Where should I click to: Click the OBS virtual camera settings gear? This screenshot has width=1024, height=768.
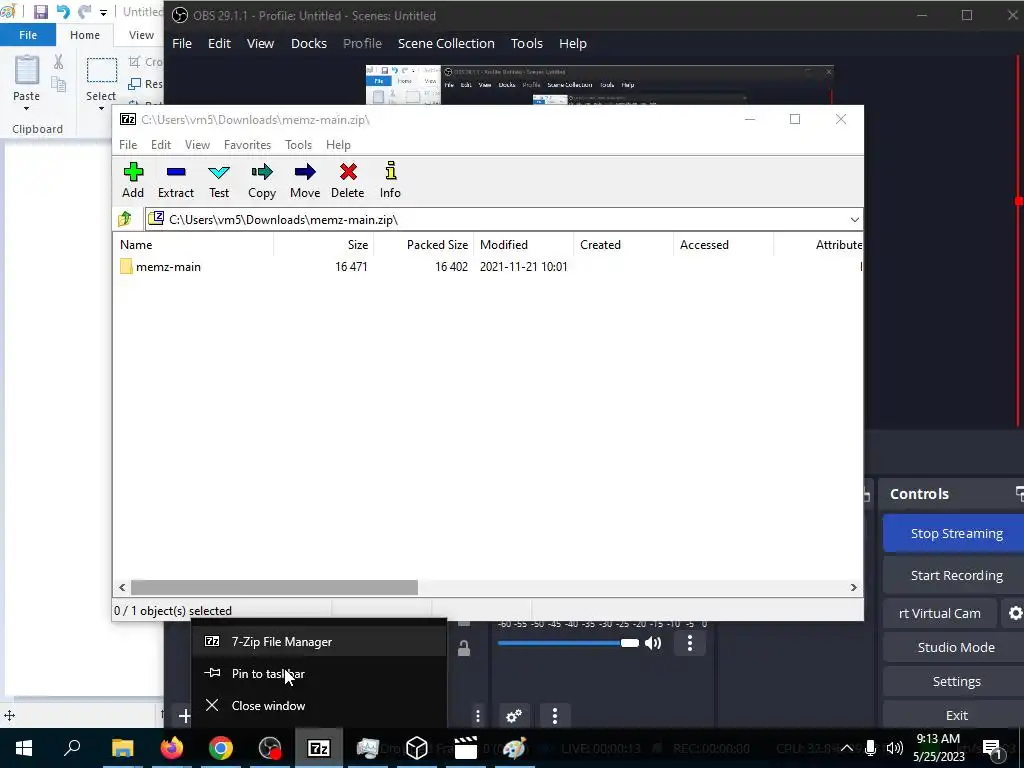tap(1014, 613)
